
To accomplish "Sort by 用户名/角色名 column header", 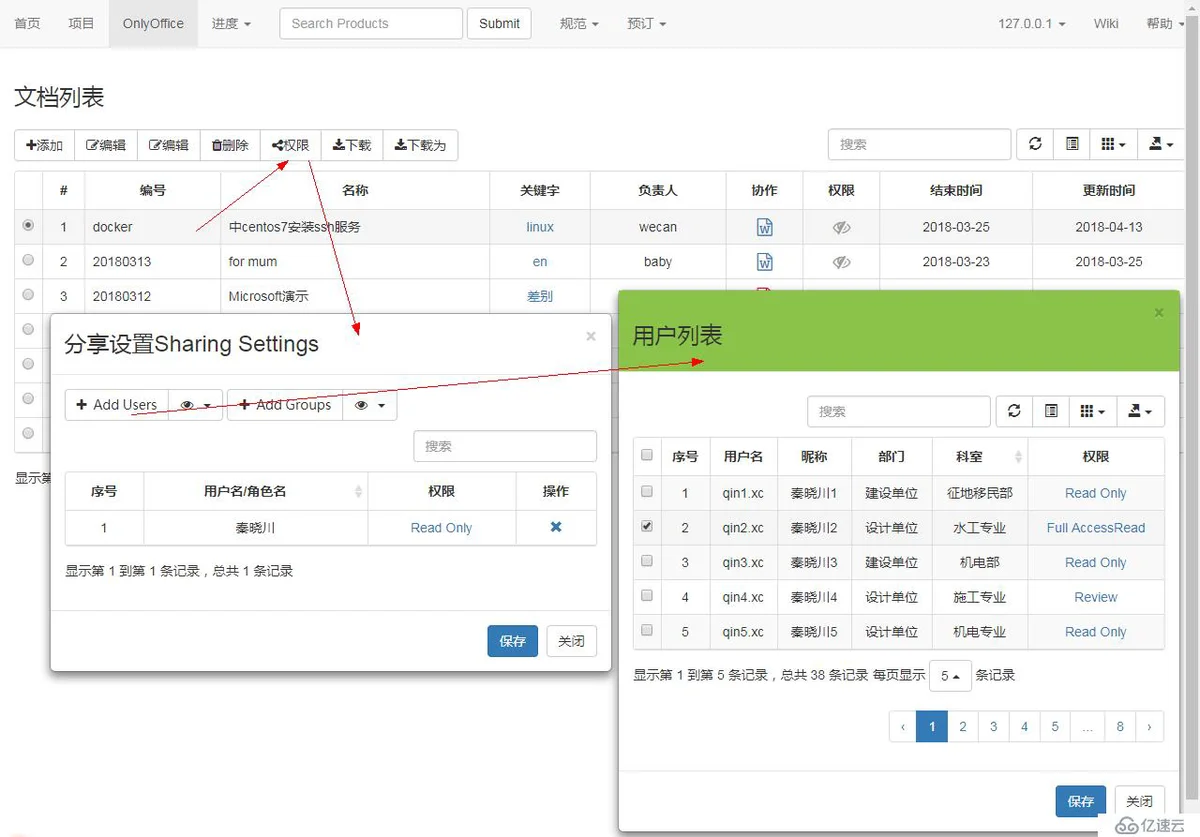I will [256, 491].
